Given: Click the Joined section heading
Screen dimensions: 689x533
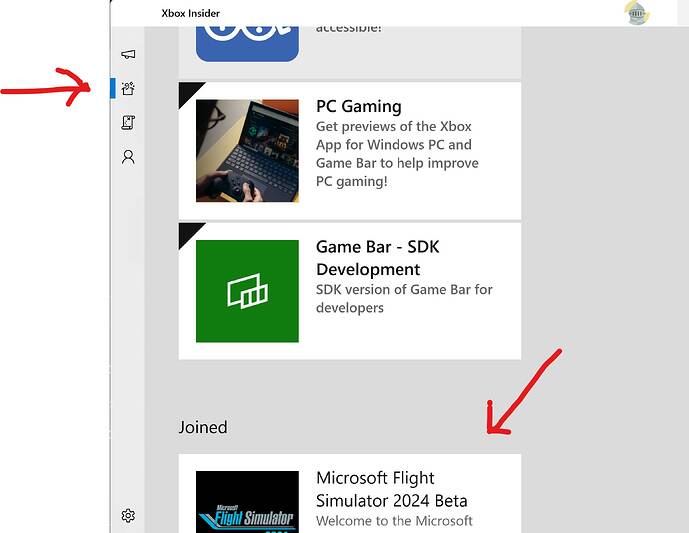Looking at the screenshot, I should (203, 427).
